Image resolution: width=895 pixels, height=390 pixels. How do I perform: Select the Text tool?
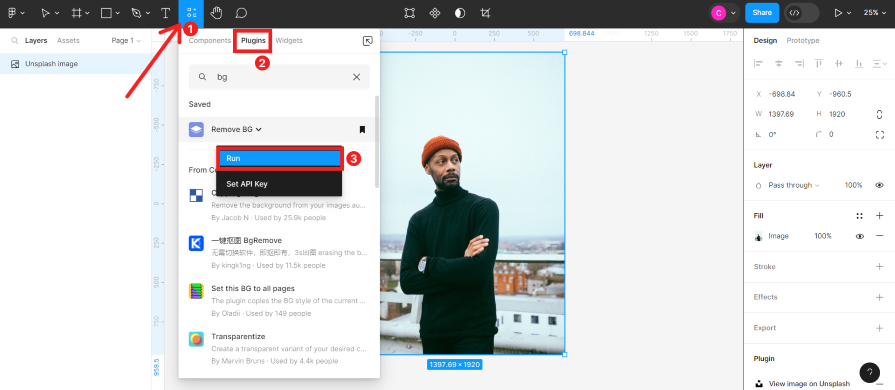pos(166,13)
